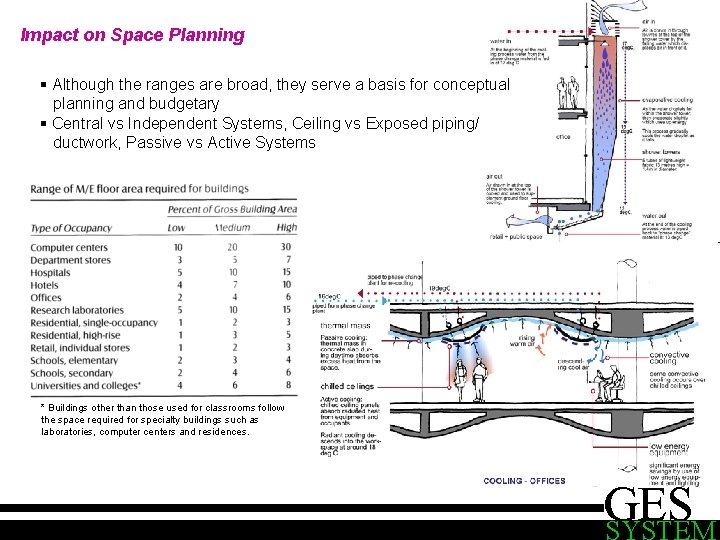This screenshot has width=720, height=540.
Task: Click the High value 7 for Department stores
Action: (x=288, y=259)
